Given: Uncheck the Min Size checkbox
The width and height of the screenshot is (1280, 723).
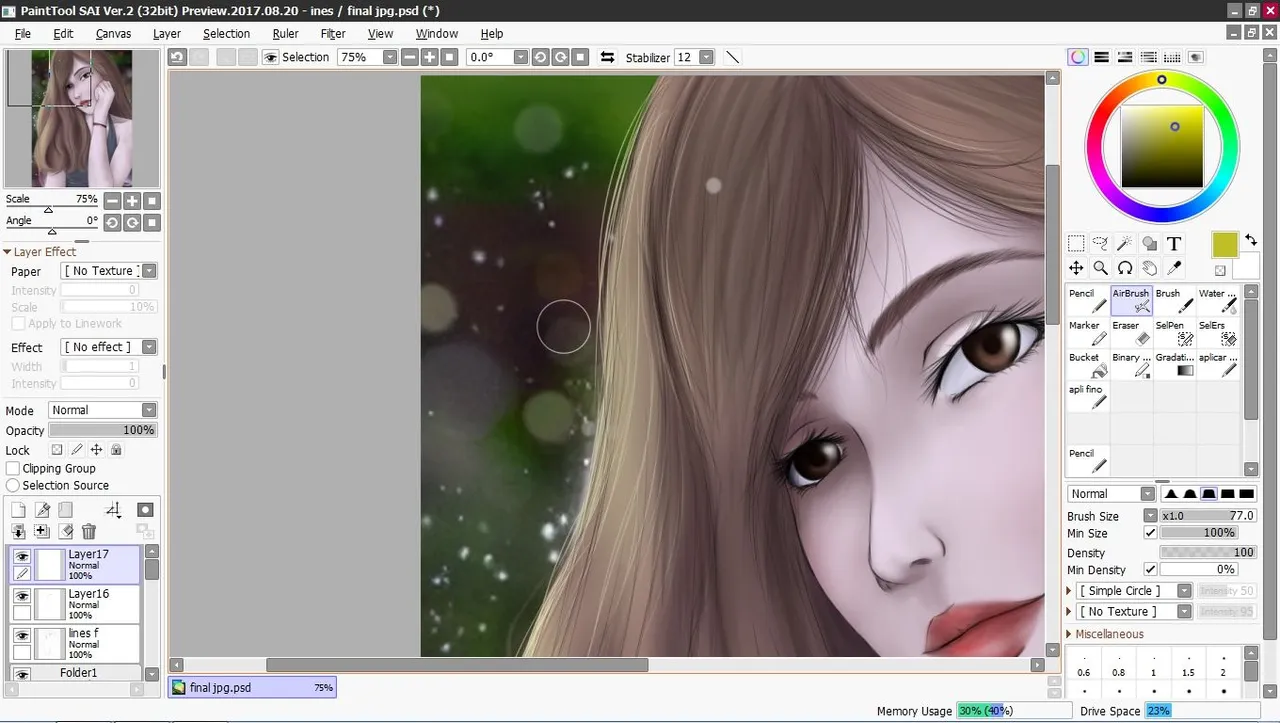Looking at the screenshot, I should pos(1150,533).
